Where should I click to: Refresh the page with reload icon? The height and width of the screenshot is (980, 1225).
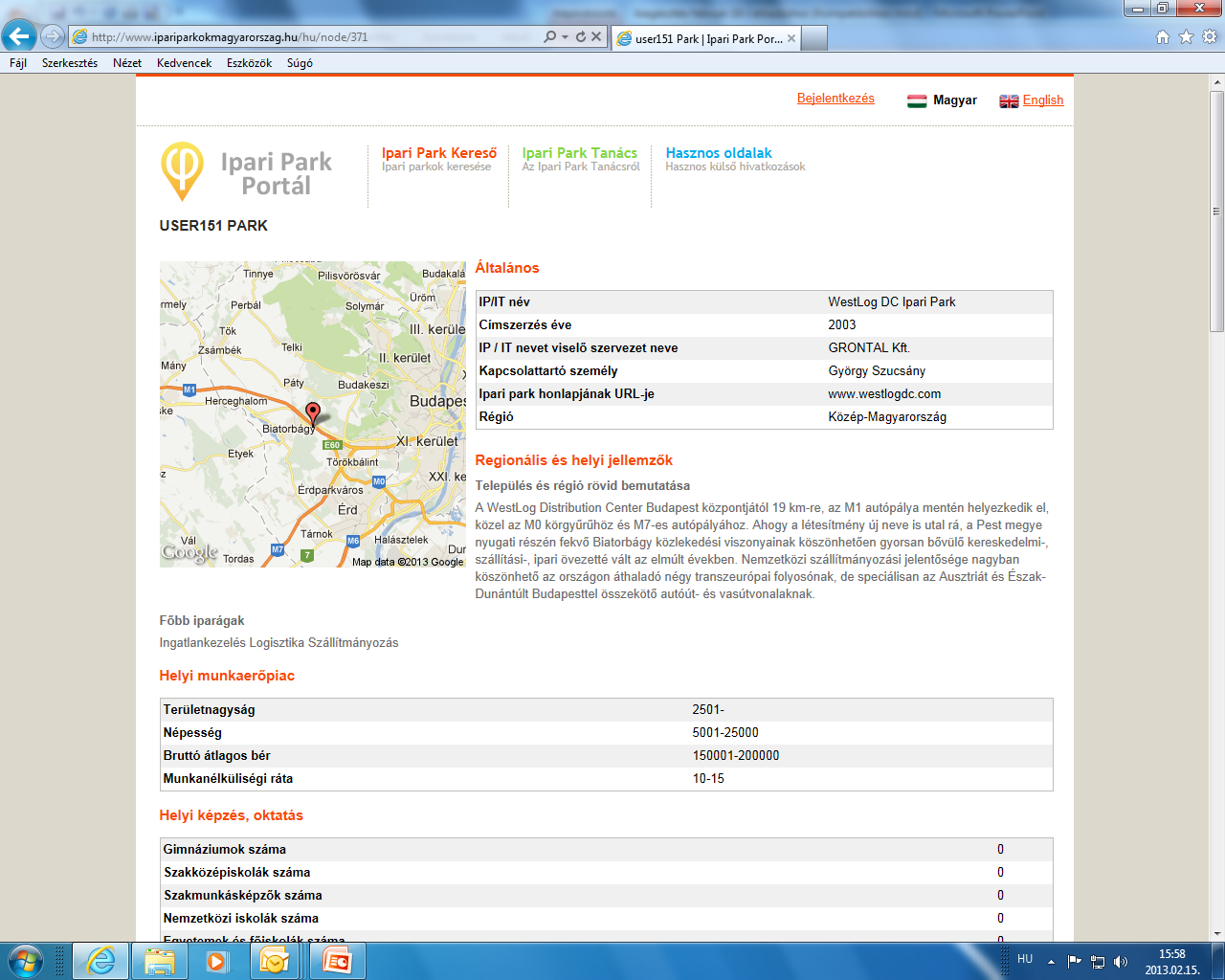580,36
